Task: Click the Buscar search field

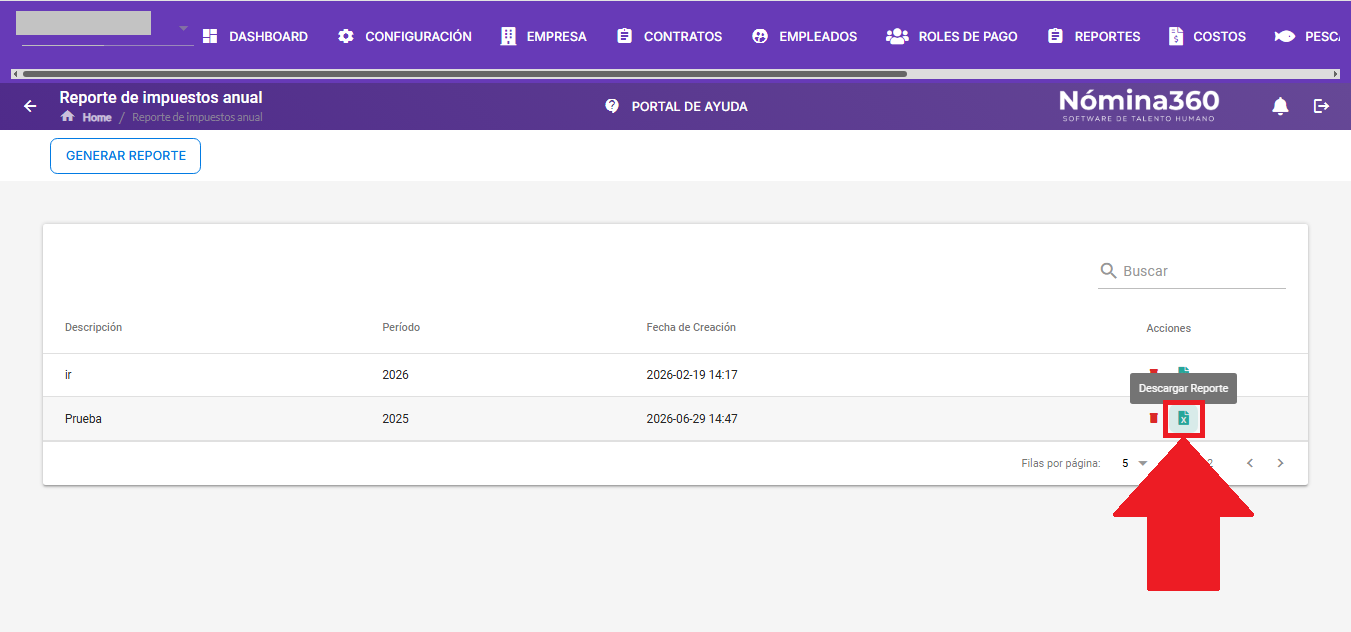Action: (x=1192, y=271)
